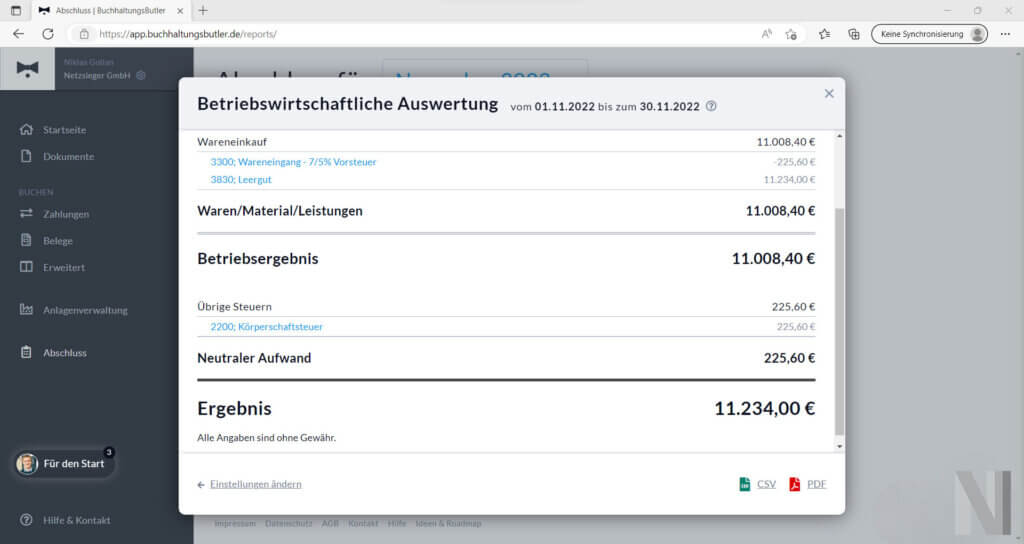1024x544 pixels.
Task: Open Startseite in the sidebar
Action: 64,130
